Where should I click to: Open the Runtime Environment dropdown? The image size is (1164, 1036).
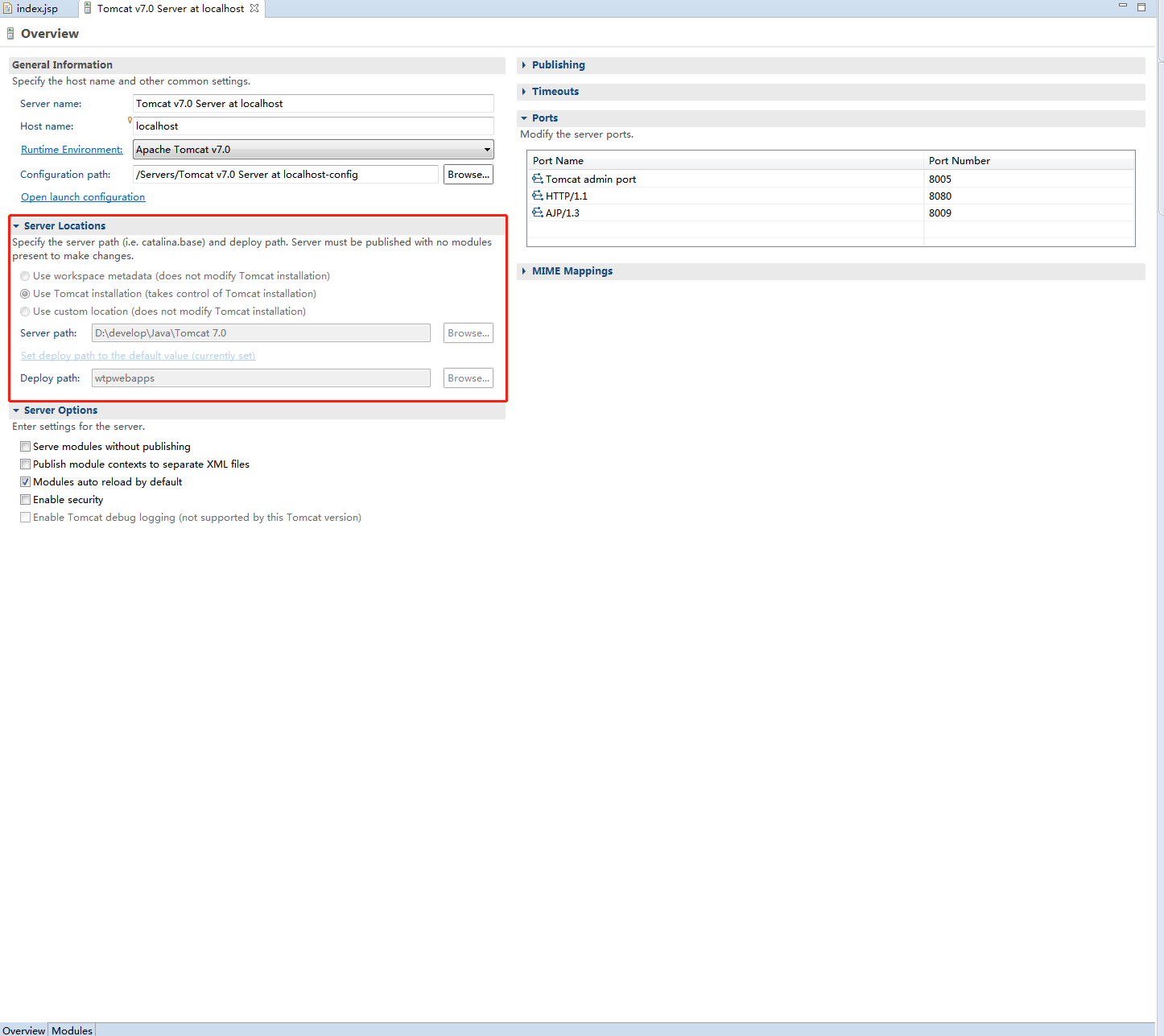(487, 150)
